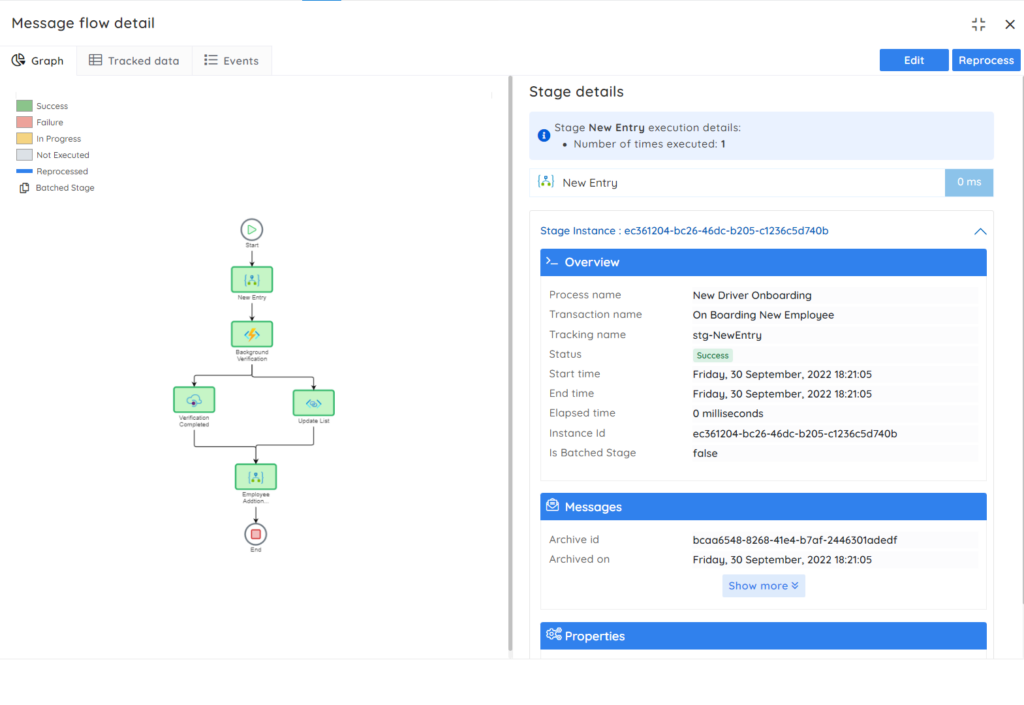
Task: Click the Success status badge
Action: click(x=711, y=355)
